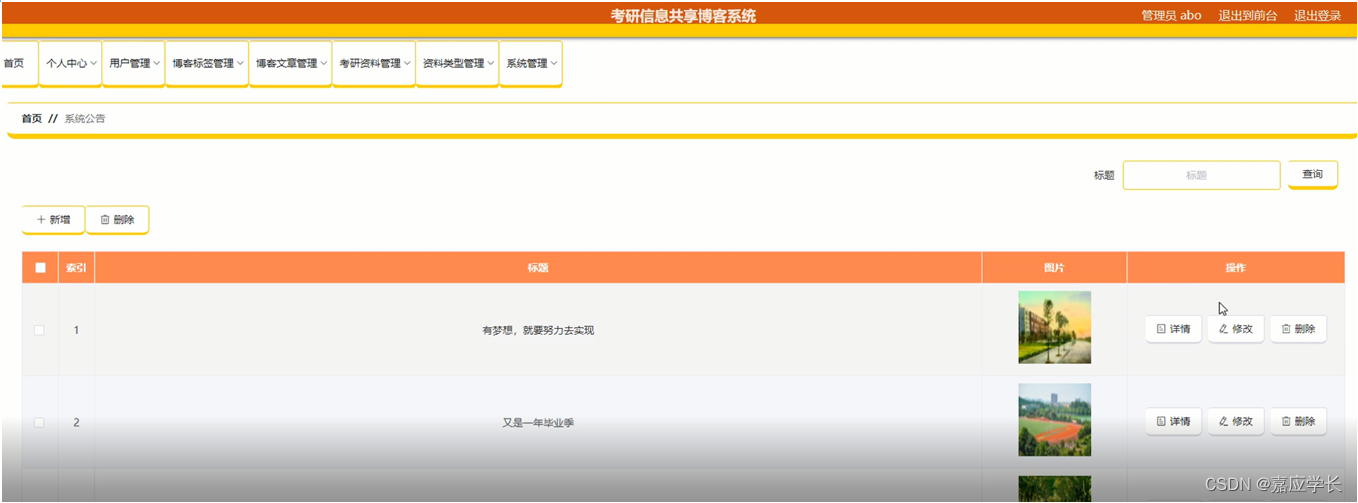Click the 图片 column header
Screen dimensions: 1358x503
(1054, 268)
